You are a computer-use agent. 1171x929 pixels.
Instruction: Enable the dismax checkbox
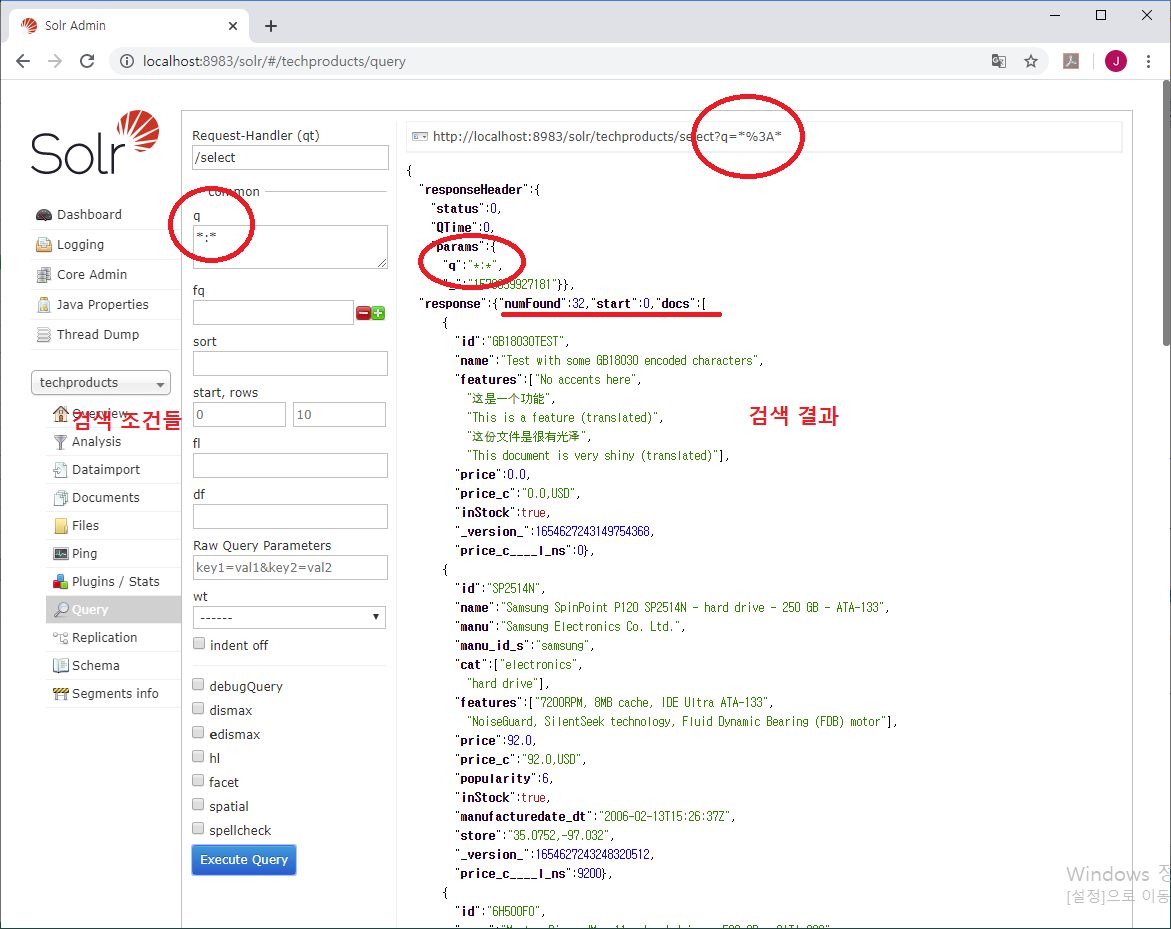(198, 709)
